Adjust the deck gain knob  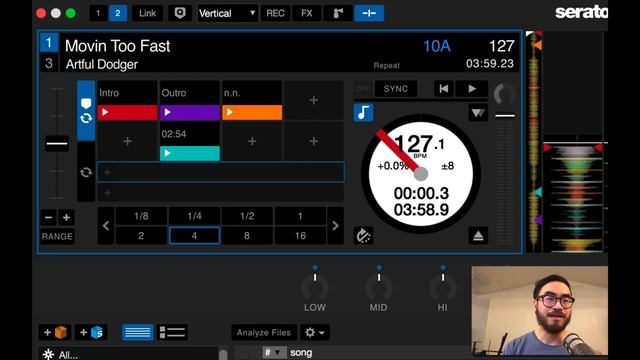[x=505, y=94]
